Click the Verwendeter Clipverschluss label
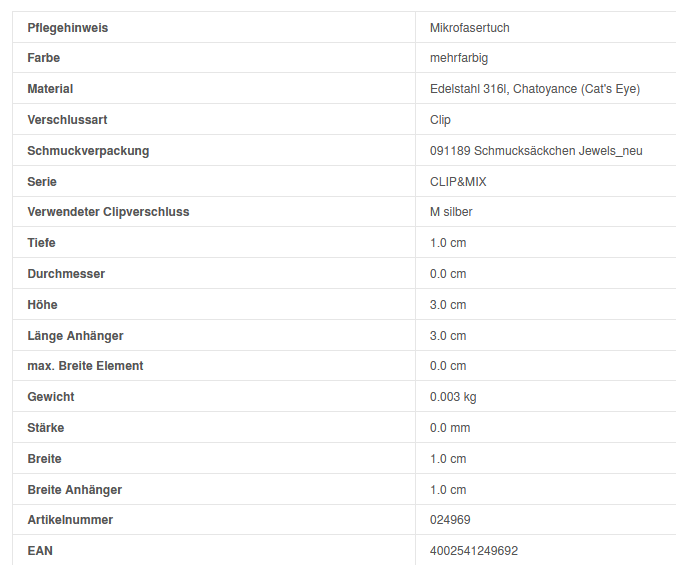This screenshot has height=565, width=676. click(x=108, y=212)
